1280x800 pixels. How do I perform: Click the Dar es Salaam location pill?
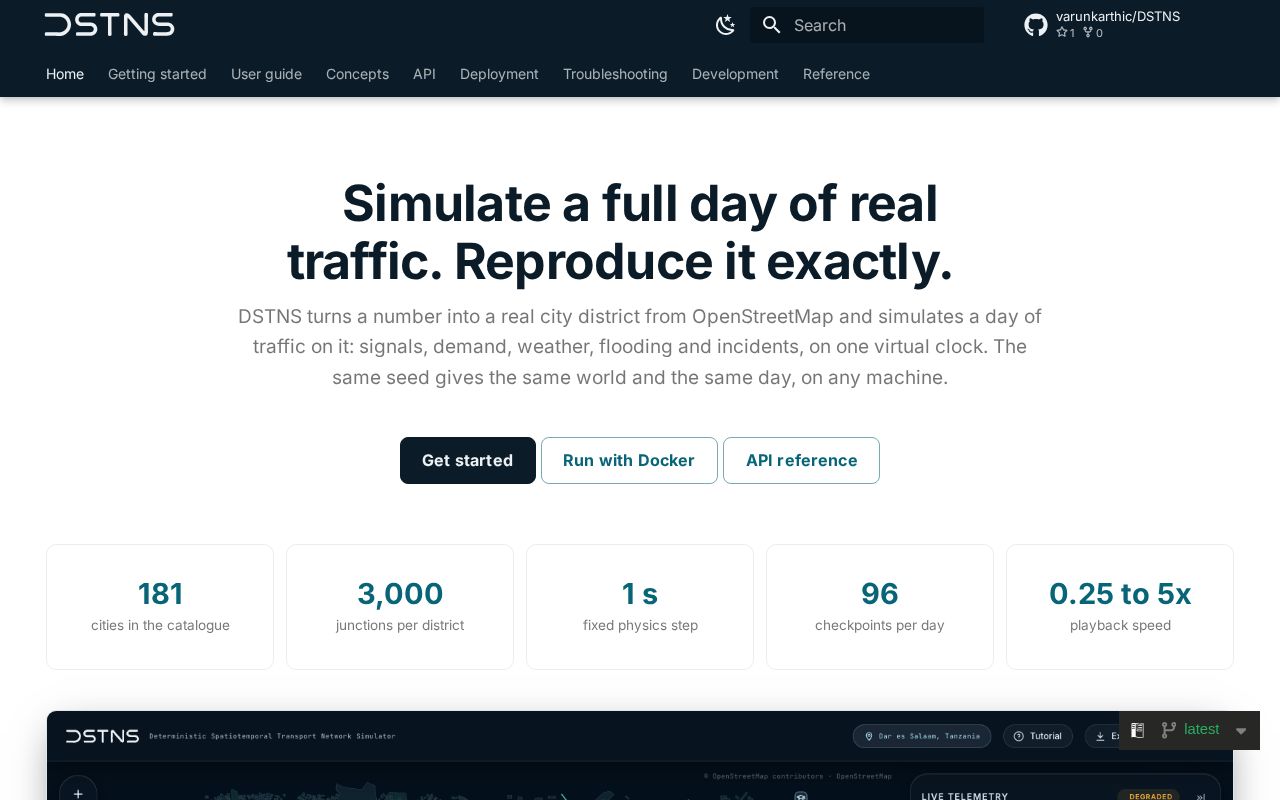tap(922, 736)
